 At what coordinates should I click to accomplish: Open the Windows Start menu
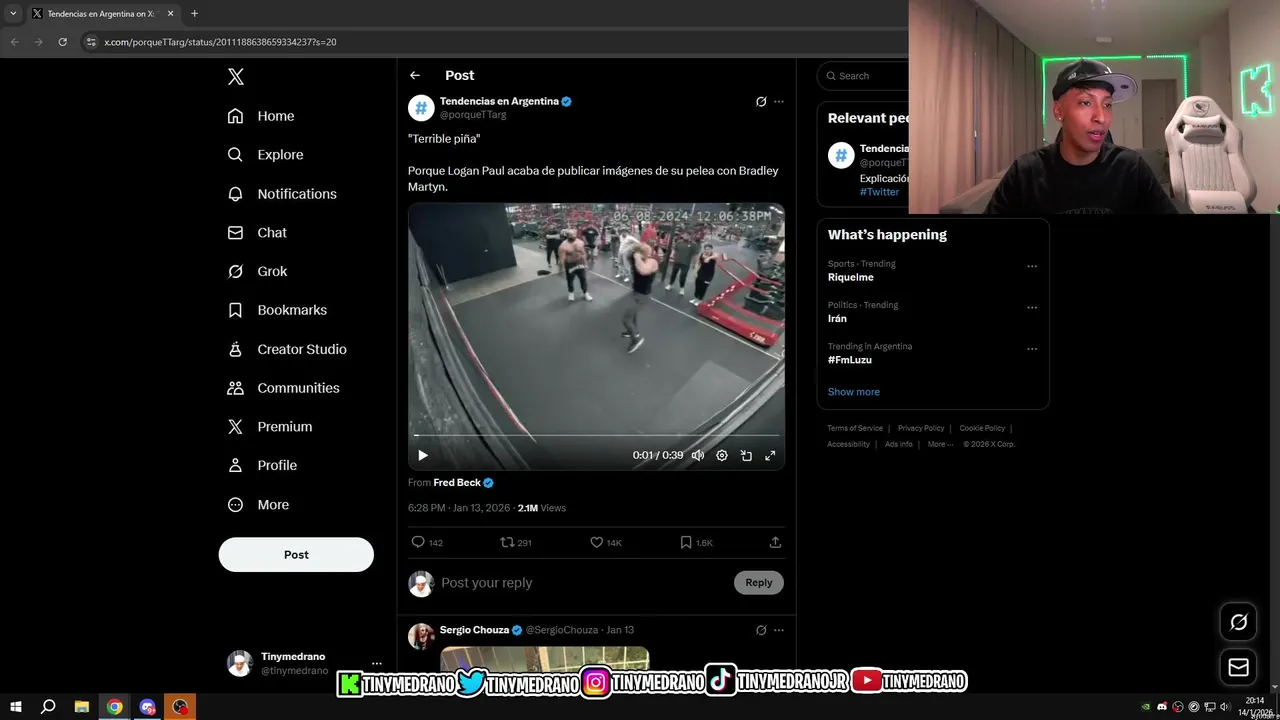coord(16,707)
